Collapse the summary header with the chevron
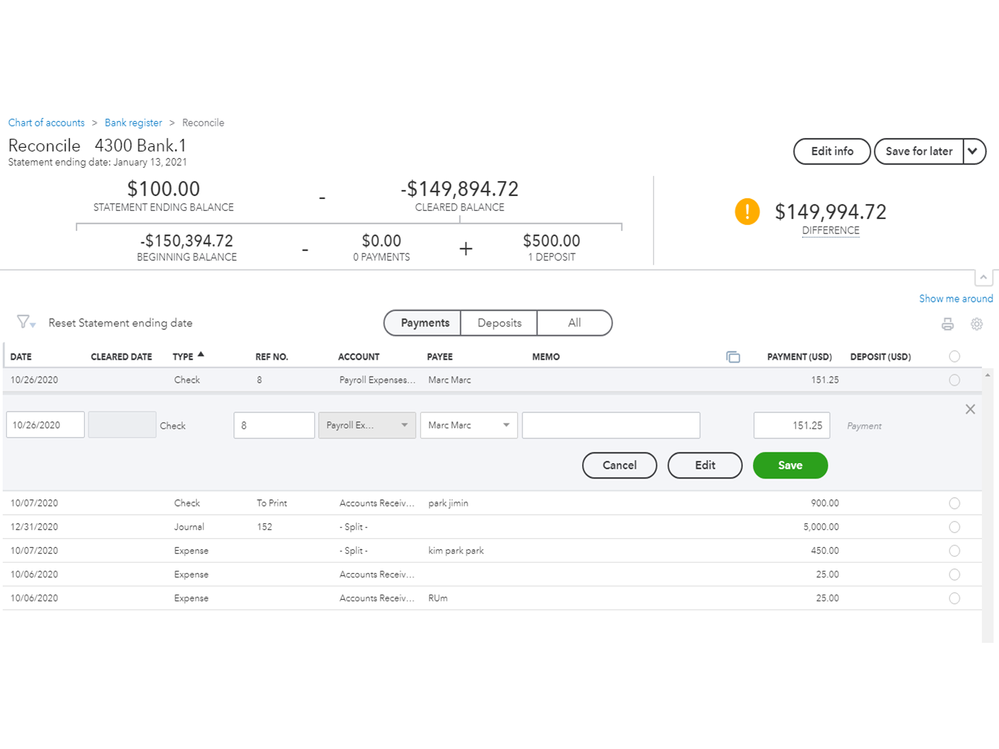This screenshot has height=749, width=999. pos(983,278)
